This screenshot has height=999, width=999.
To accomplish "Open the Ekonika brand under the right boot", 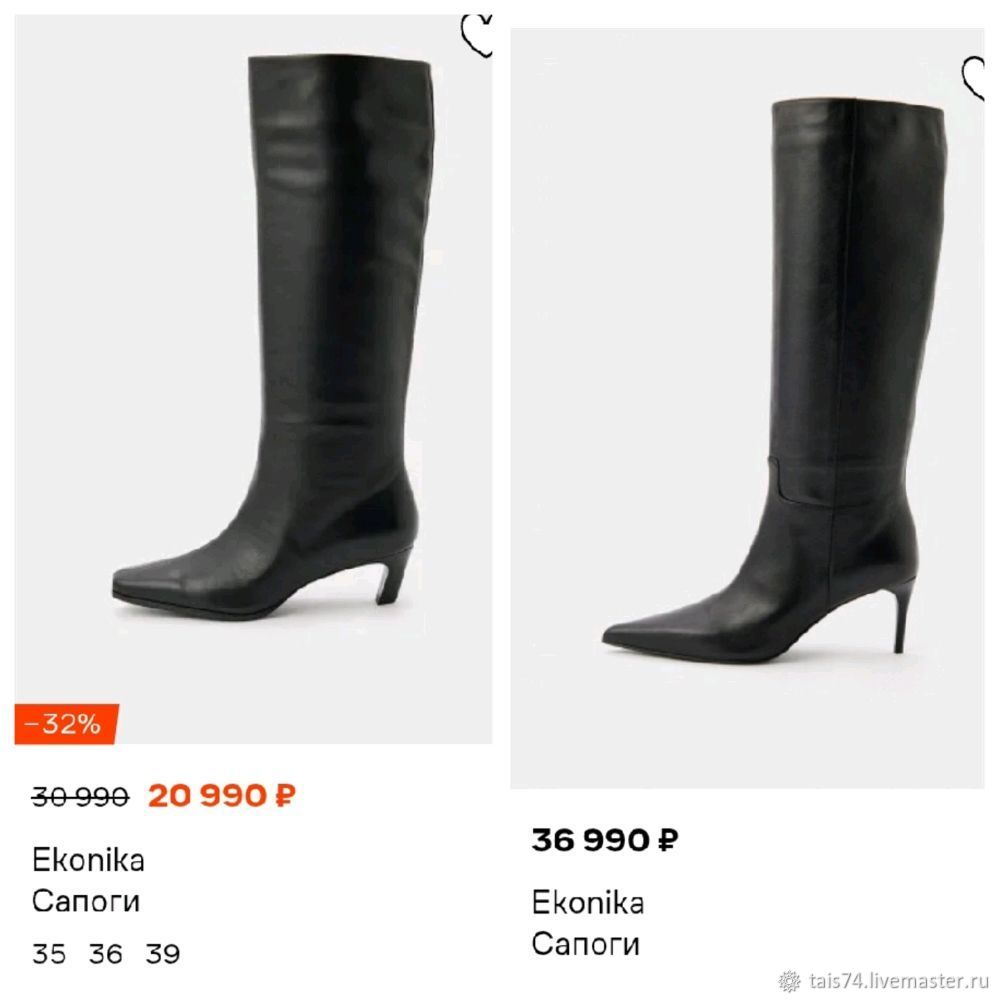I will [x=588, y=903].
